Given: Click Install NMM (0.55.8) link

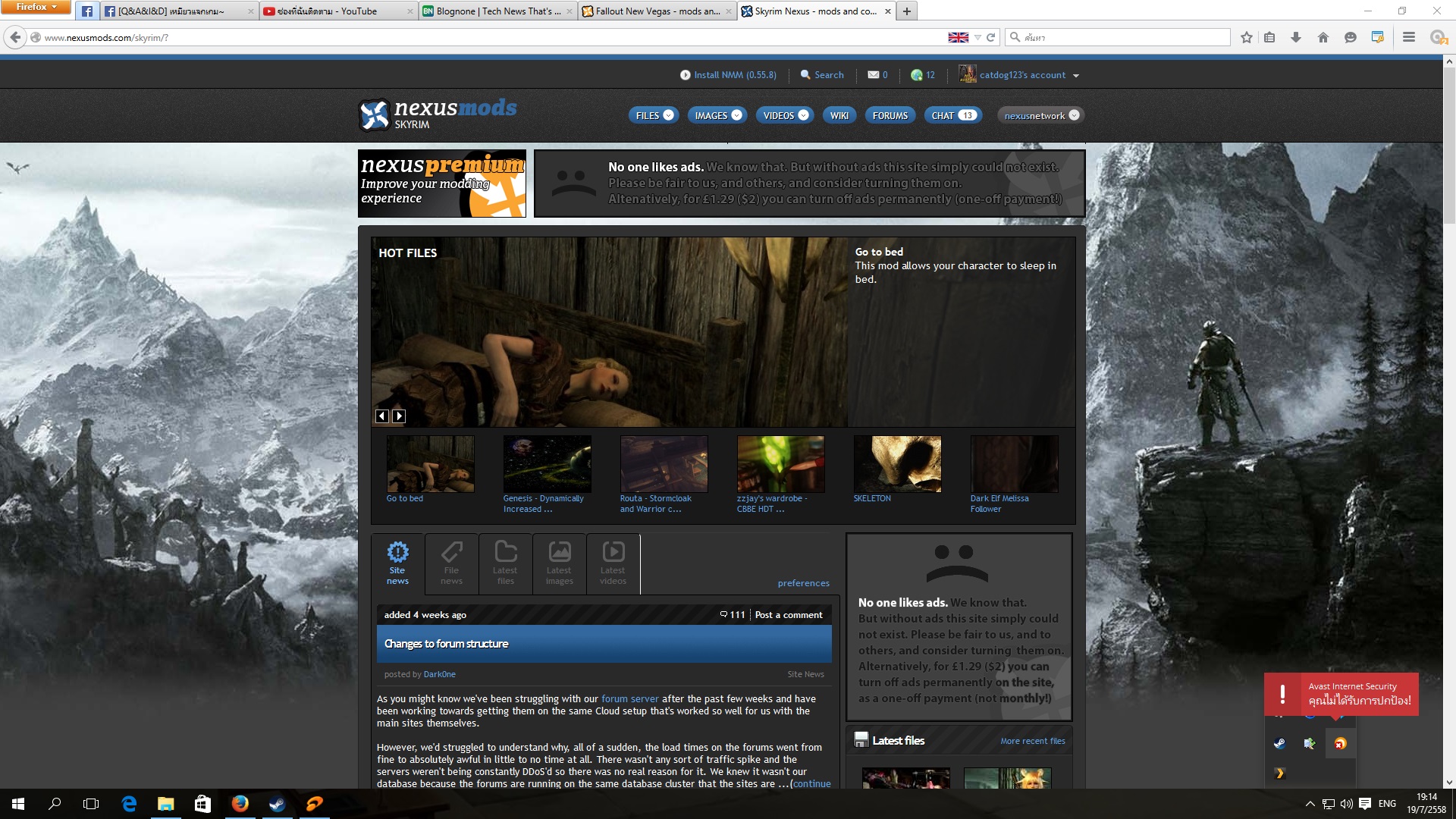Looking at the screenshot, I should coord(728,75).
